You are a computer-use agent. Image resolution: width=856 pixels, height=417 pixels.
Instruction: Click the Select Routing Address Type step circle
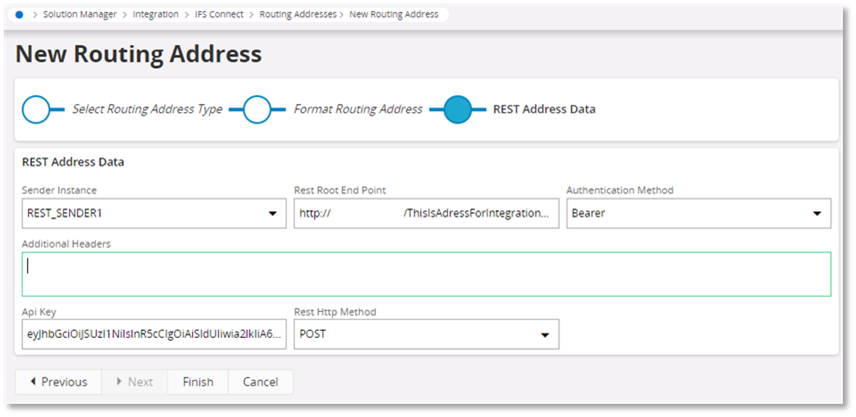click(37, 109)
